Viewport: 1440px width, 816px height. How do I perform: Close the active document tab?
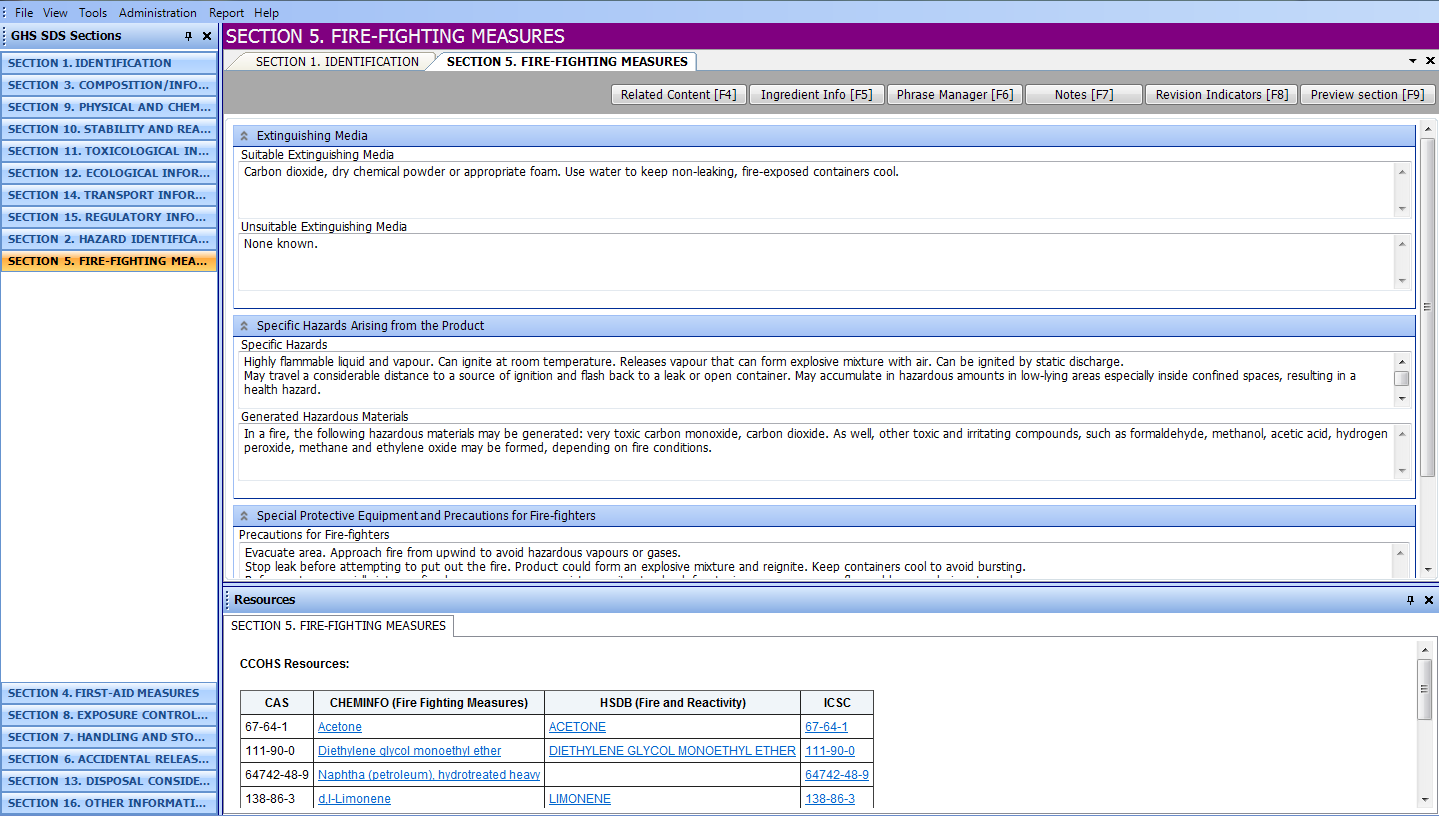1429,61
